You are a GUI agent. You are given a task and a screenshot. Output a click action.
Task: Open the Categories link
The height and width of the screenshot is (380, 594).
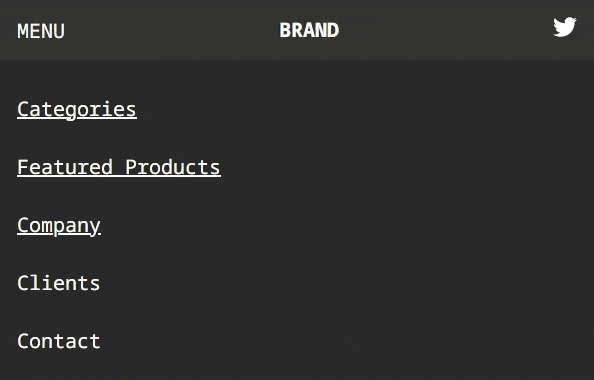tap(77, 110)
